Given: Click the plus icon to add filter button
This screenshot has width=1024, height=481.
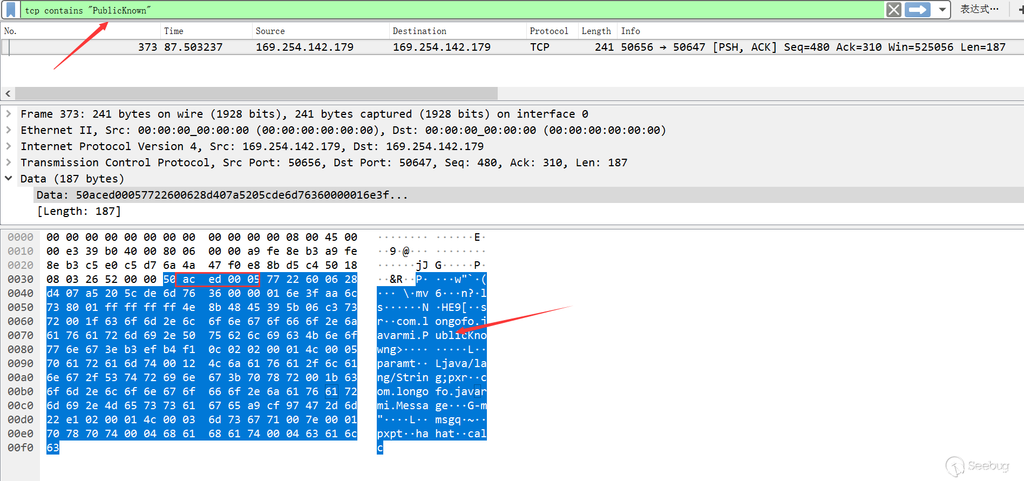Looking at the screenshot, I should [x=1019, y=9].
